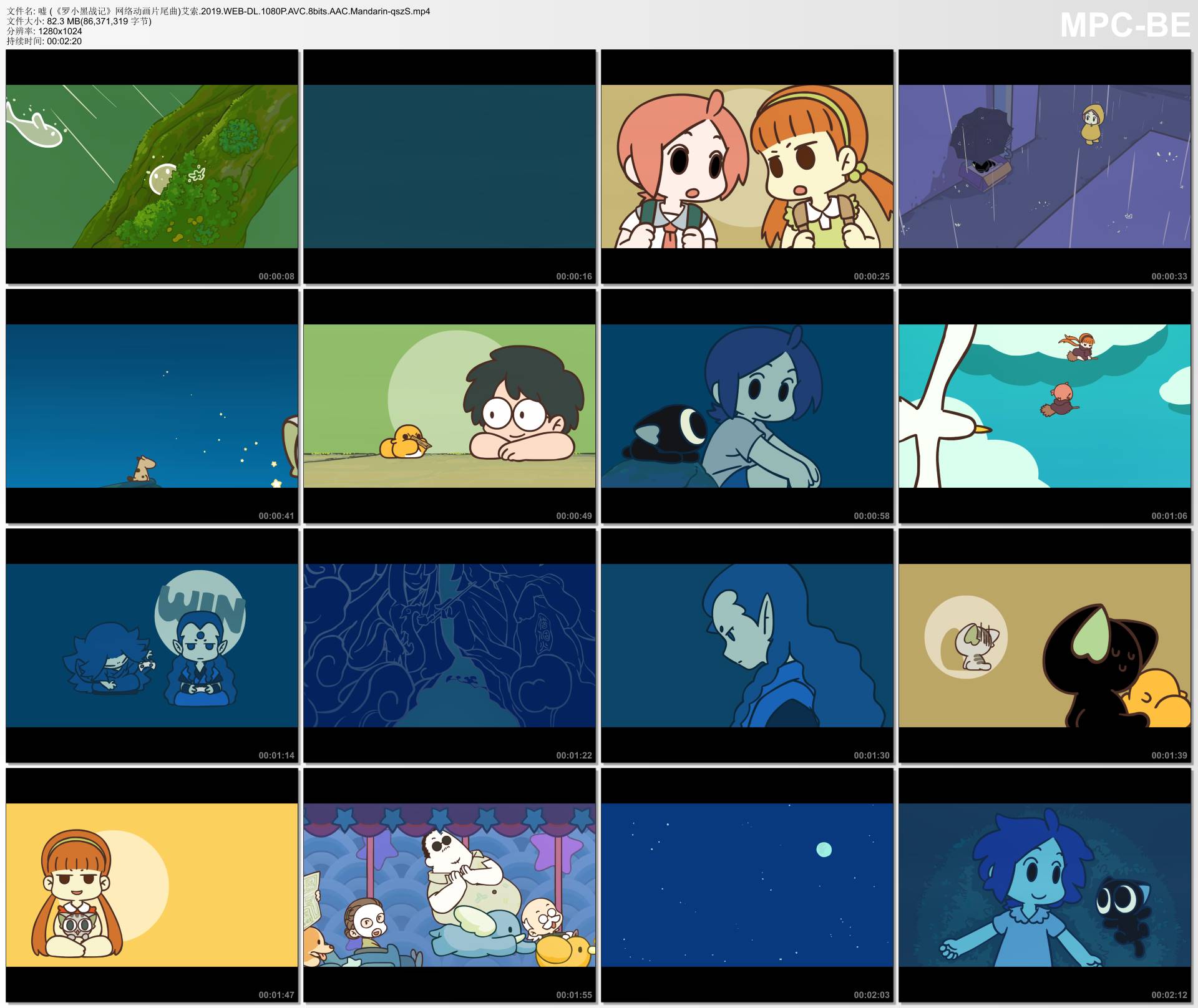Select the WIN gamers frame at 00:01:14
The width and height of the screenshot is (1198, 1008).
[x=152, y=646]
